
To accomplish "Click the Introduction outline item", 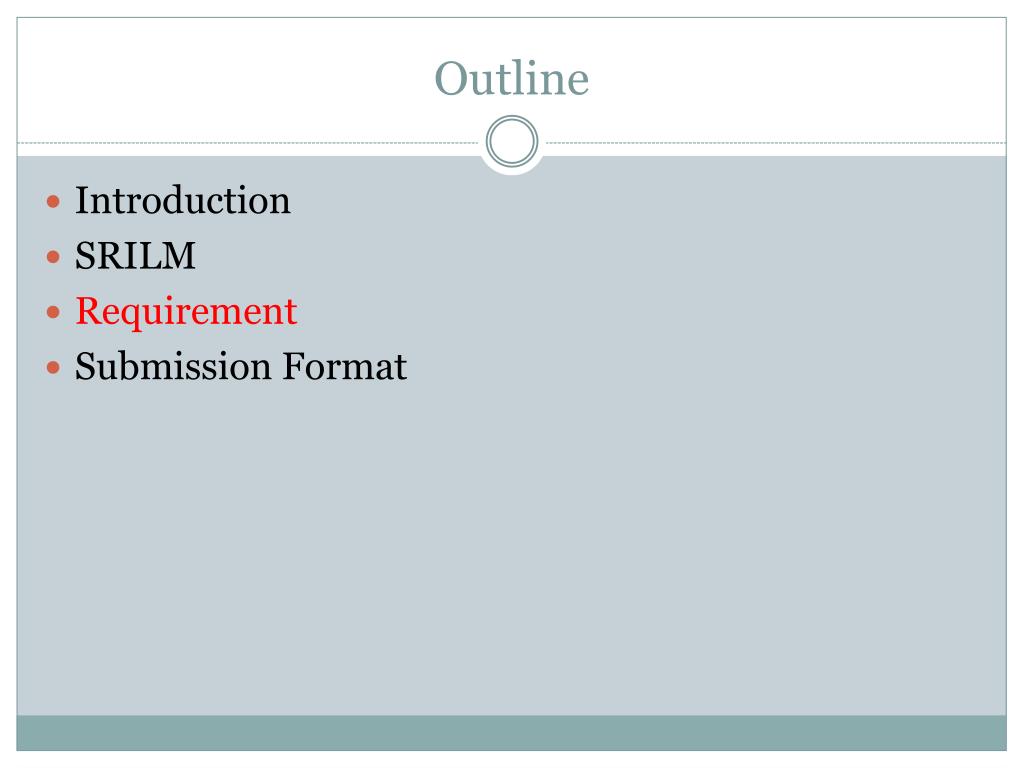I will point(183,200).
